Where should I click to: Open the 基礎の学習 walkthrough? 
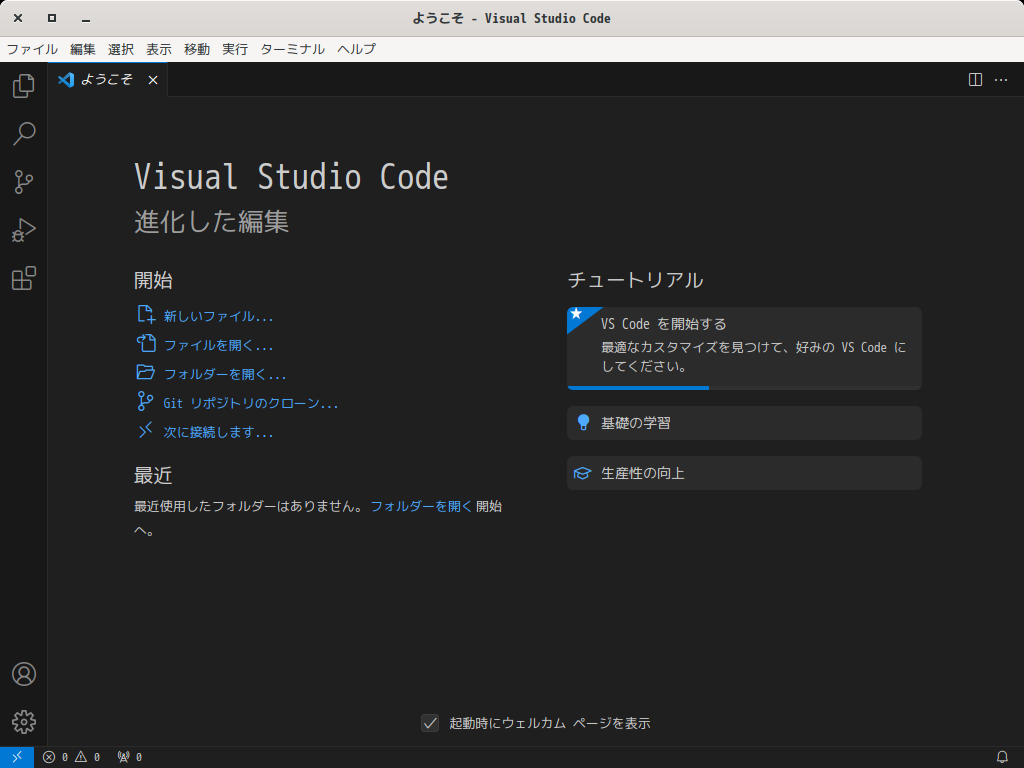point(744,423)
